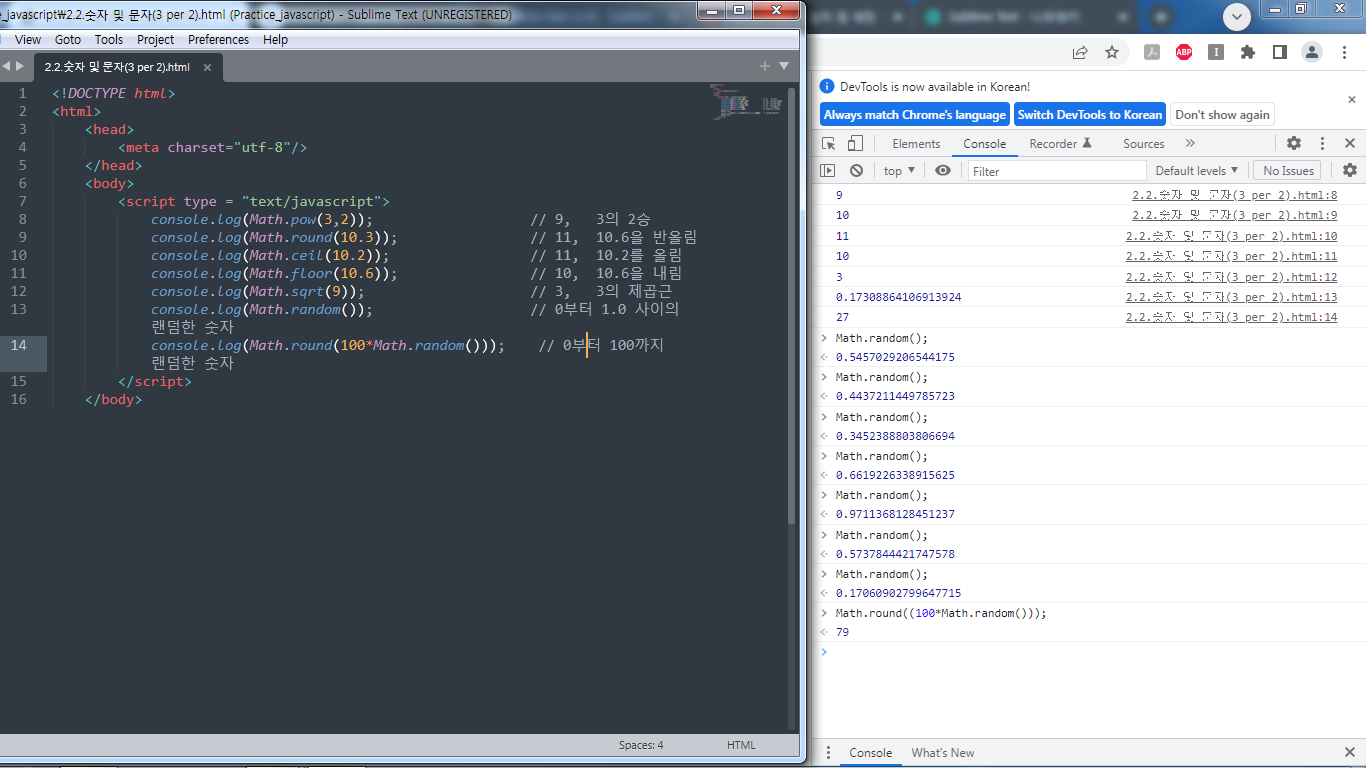Image resolution: width=1366 pixels, height=768 pixels.
Task: Clear console with the ban icon
Action: (856, 171)
